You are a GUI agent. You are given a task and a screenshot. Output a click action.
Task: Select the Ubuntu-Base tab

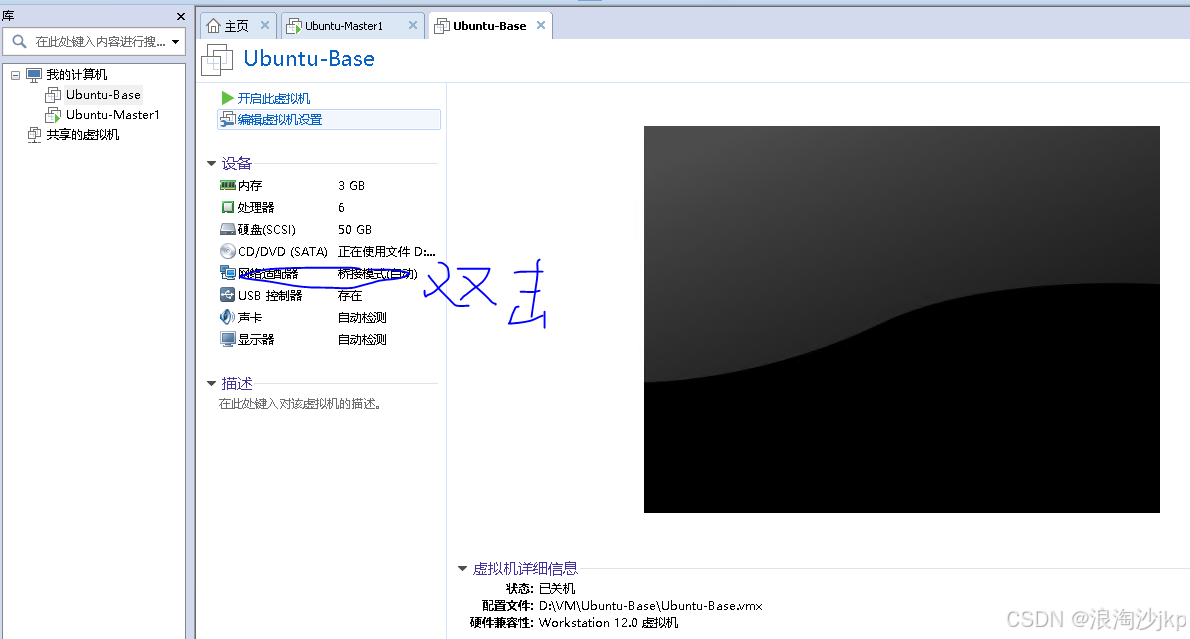tap(490, 26)
